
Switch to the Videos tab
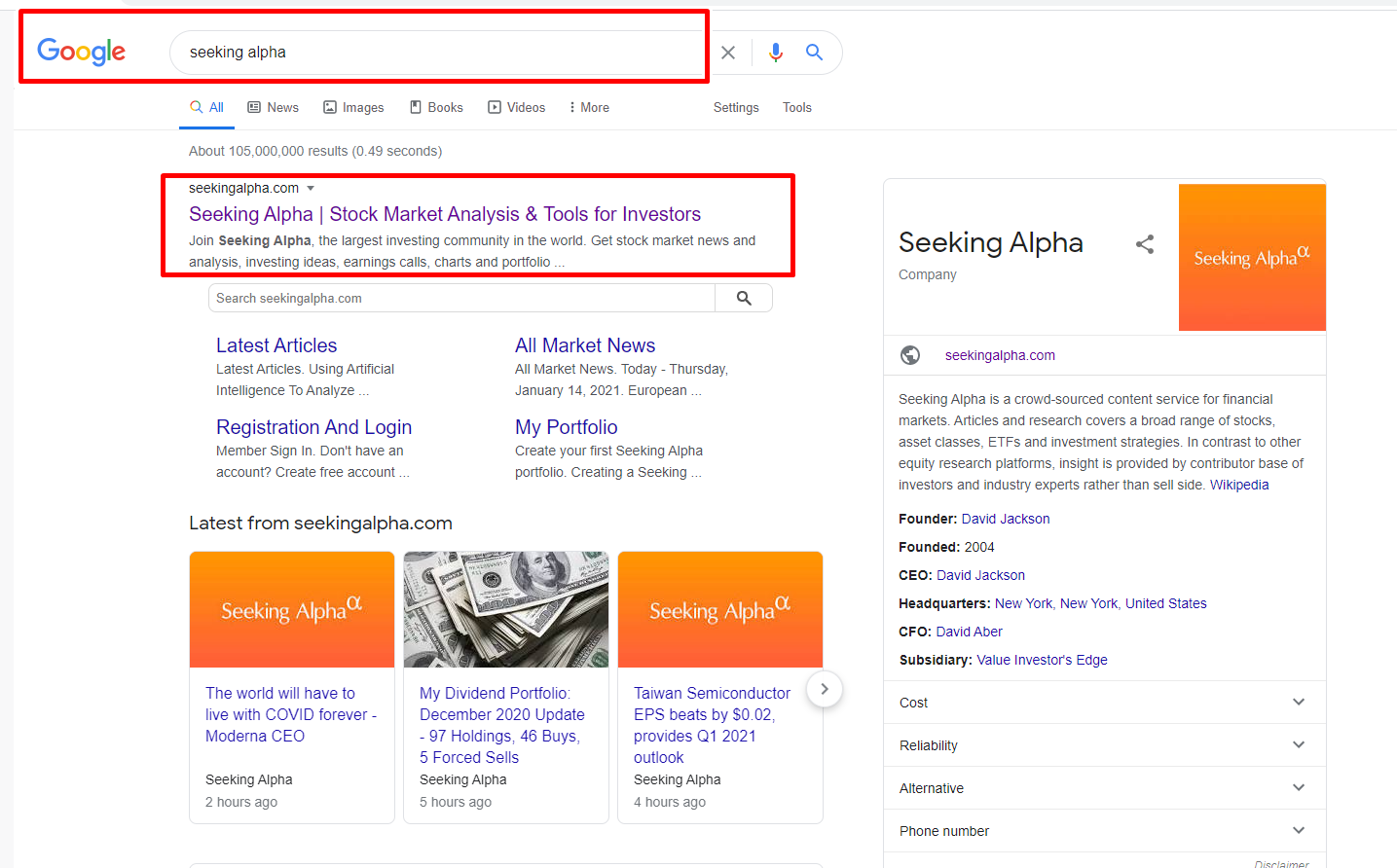516,107
